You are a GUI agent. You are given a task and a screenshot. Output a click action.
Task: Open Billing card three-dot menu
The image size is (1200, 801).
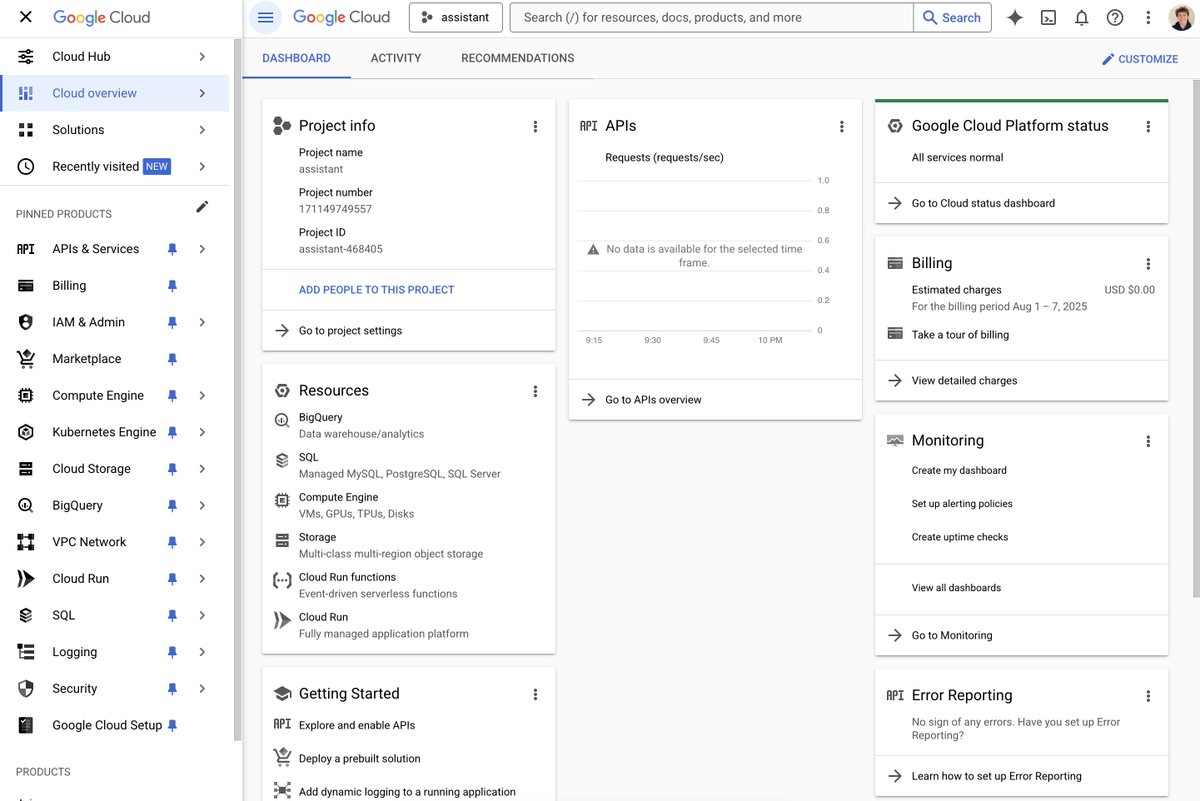(1148, 264)
